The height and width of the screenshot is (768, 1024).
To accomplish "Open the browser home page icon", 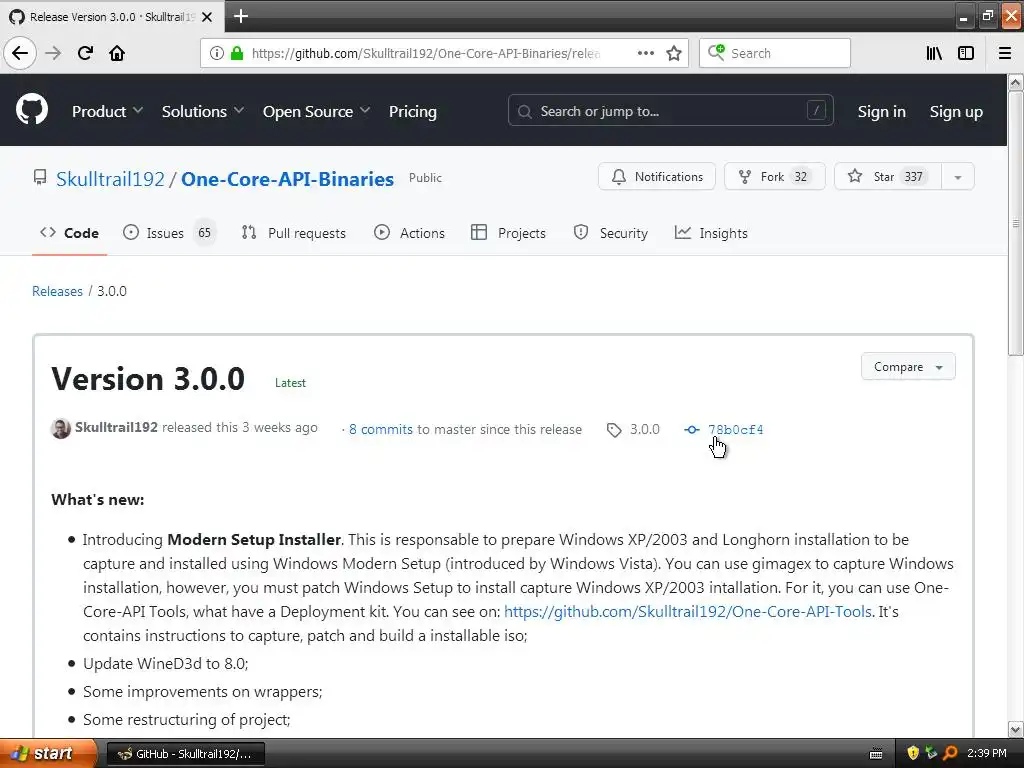I will [117, 53].
